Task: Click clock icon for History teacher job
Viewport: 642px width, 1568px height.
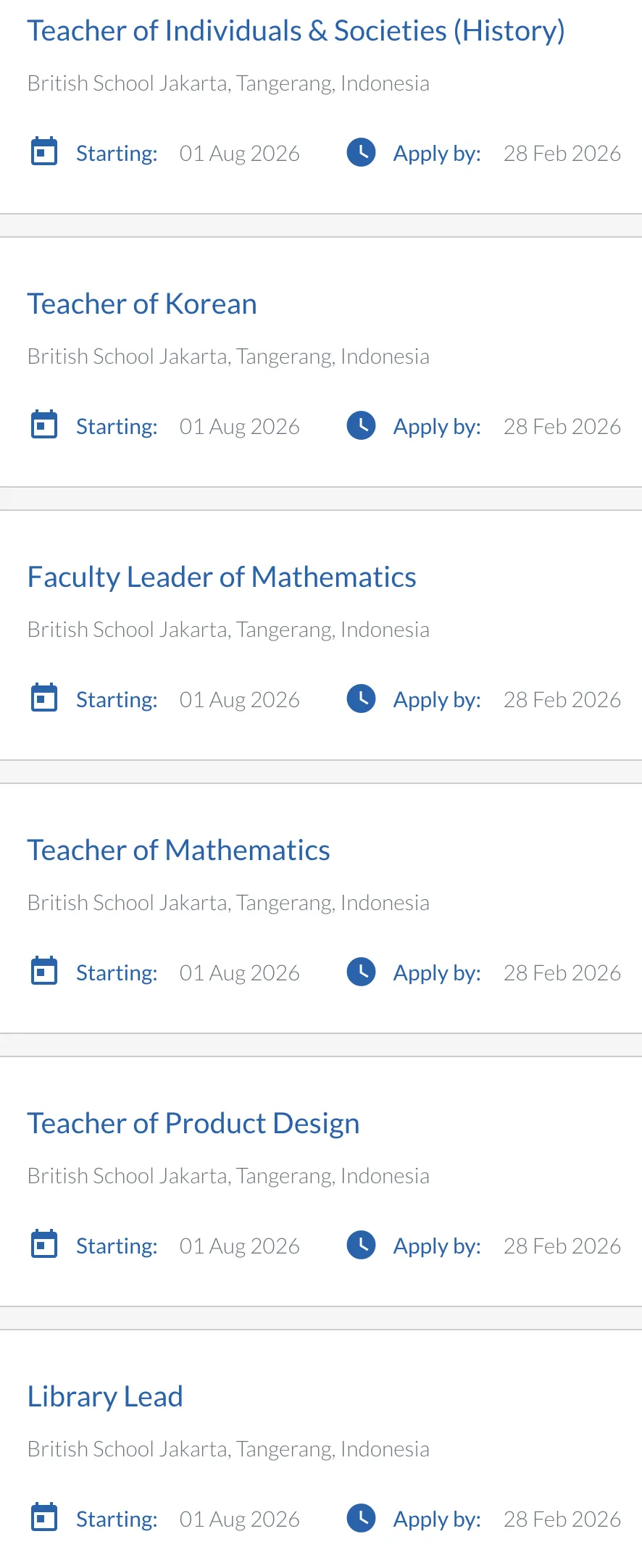Action: (x=361, y=152)
